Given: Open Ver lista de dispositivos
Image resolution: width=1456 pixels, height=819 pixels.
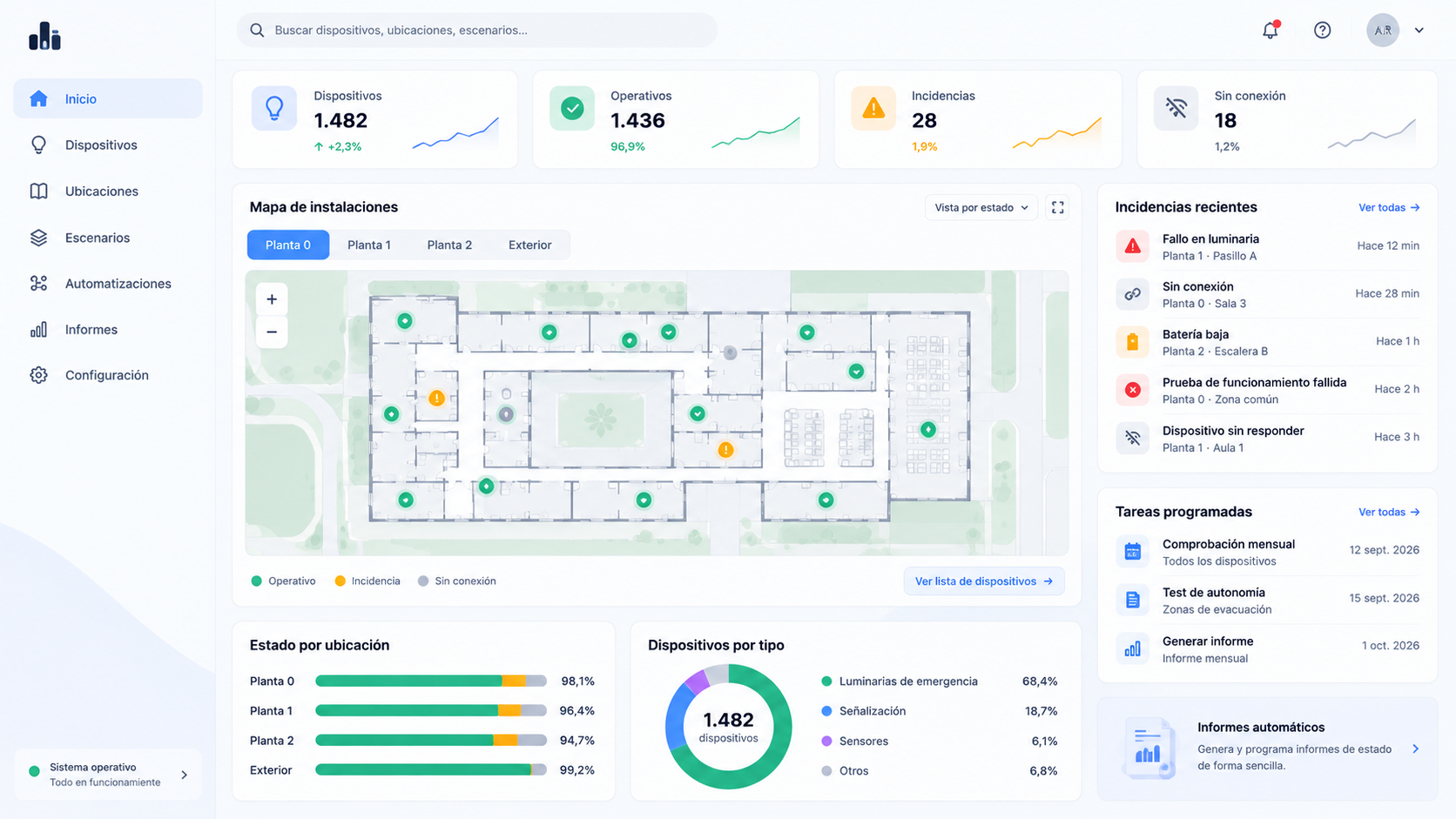Looking at the screenshot, I should tap(984, 581).
